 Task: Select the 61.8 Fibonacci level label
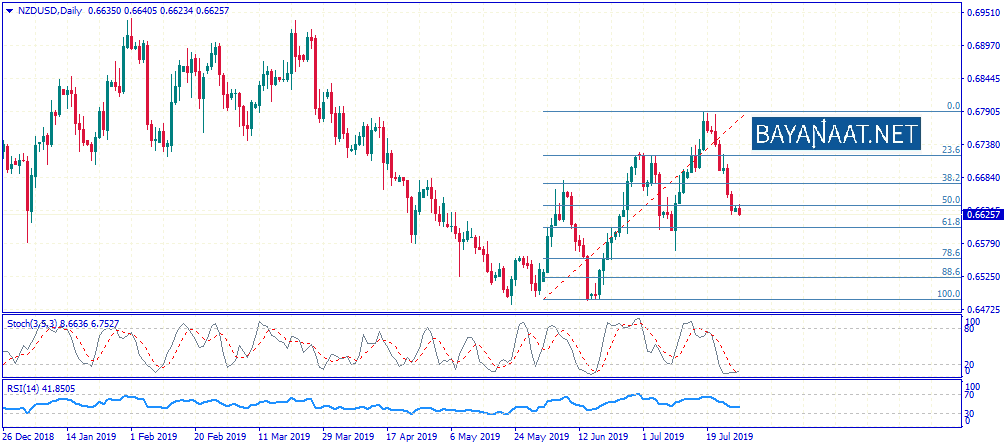pos(951,221)
